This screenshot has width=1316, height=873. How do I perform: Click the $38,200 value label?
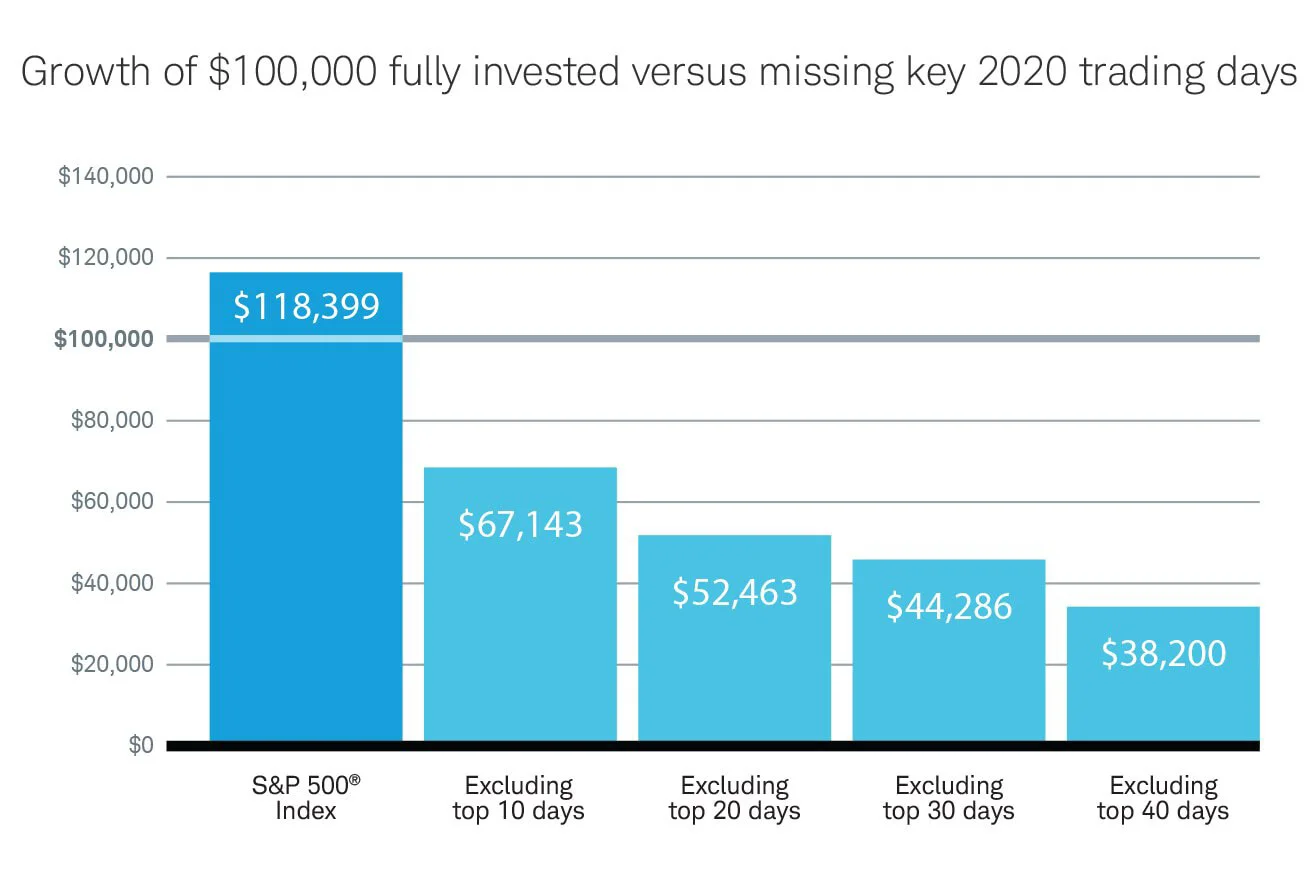coord(1163,653)
